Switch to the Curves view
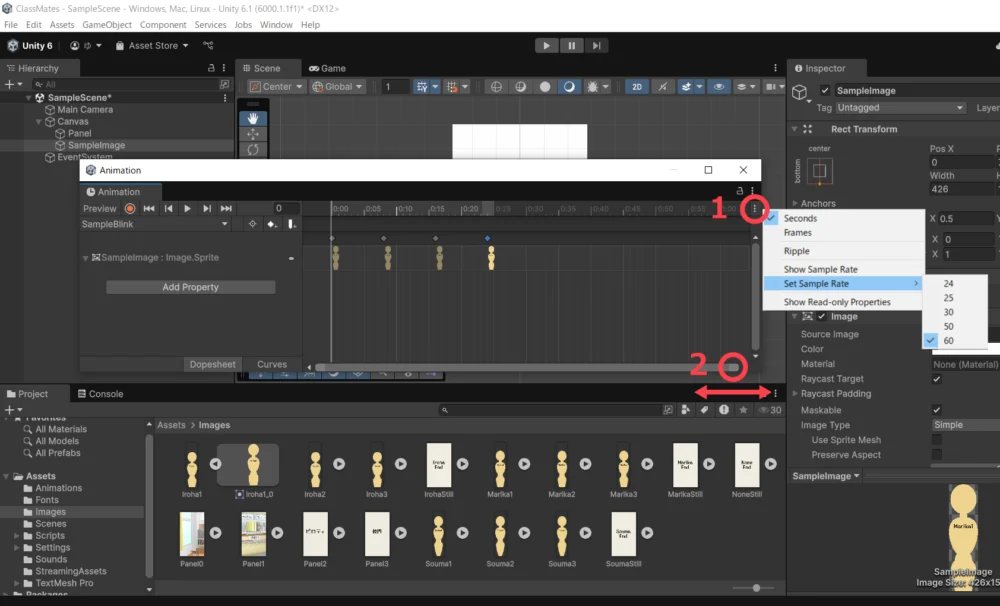This screenshot has height=606, width=1000. 272,365
